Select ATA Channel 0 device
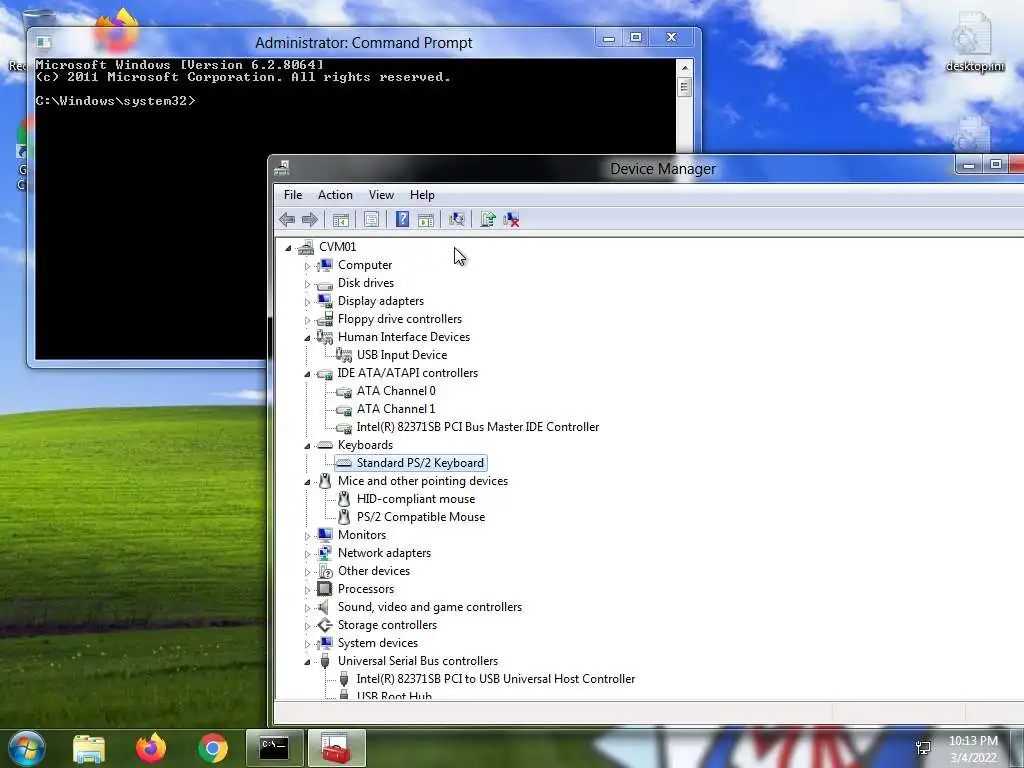Screen dimensions: 1024x768 tap(396, 391)
